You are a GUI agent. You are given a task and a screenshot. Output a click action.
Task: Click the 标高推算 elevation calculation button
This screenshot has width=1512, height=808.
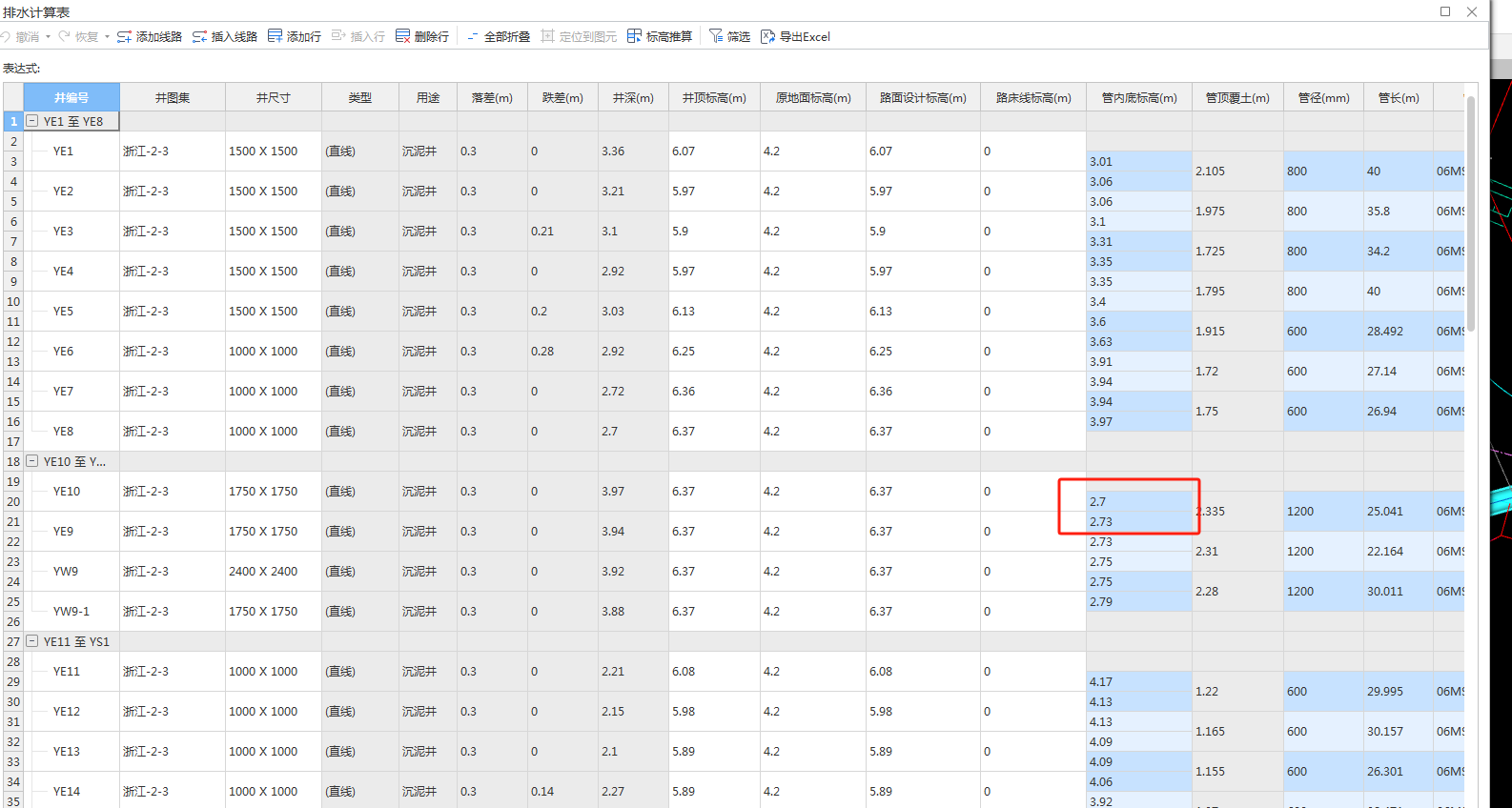[x=660, y=36]
